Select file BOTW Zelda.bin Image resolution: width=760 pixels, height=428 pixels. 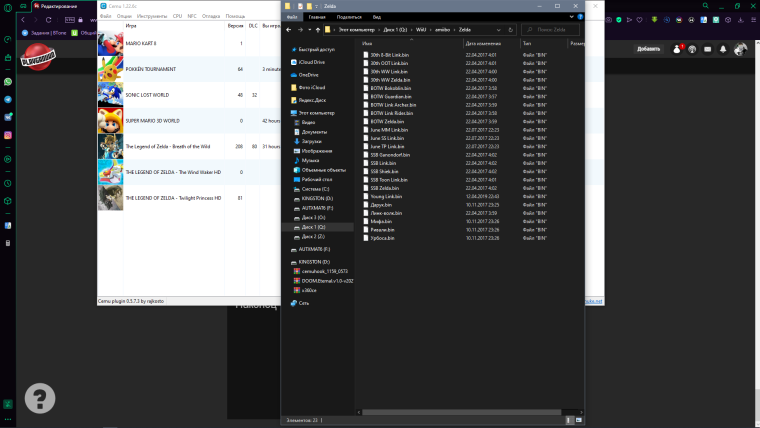[387, 121]
